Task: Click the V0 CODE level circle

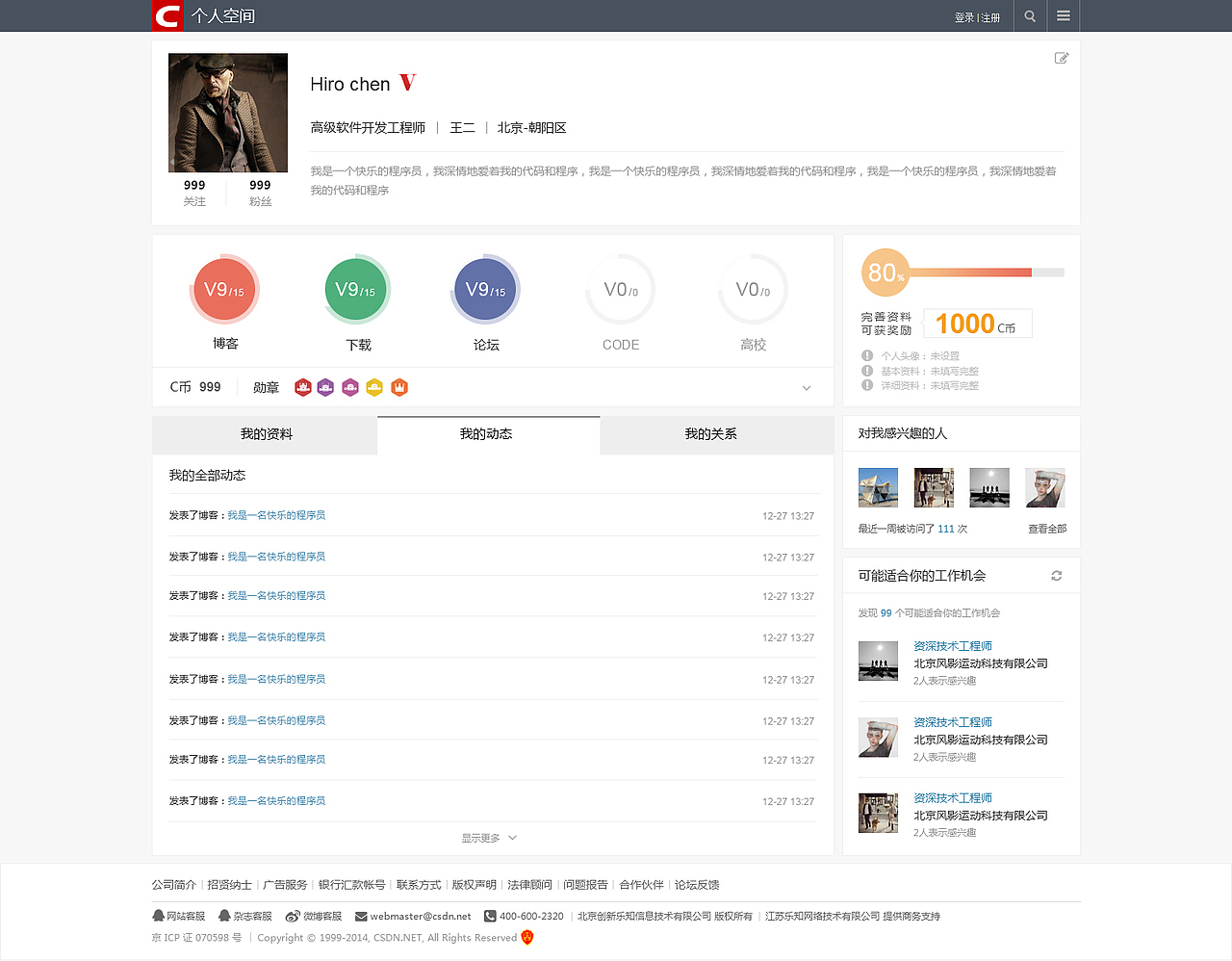Action: [x=620, y=289]
